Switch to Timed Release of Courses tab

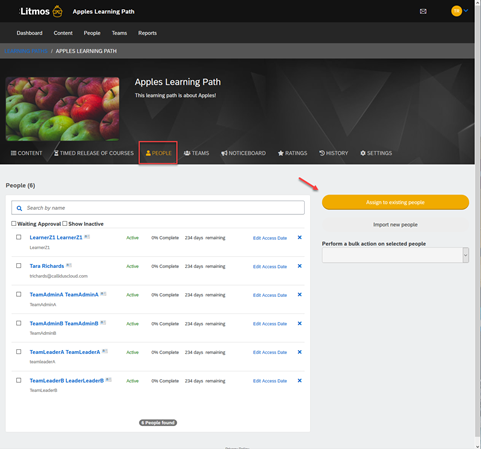(x=94, y=153)
